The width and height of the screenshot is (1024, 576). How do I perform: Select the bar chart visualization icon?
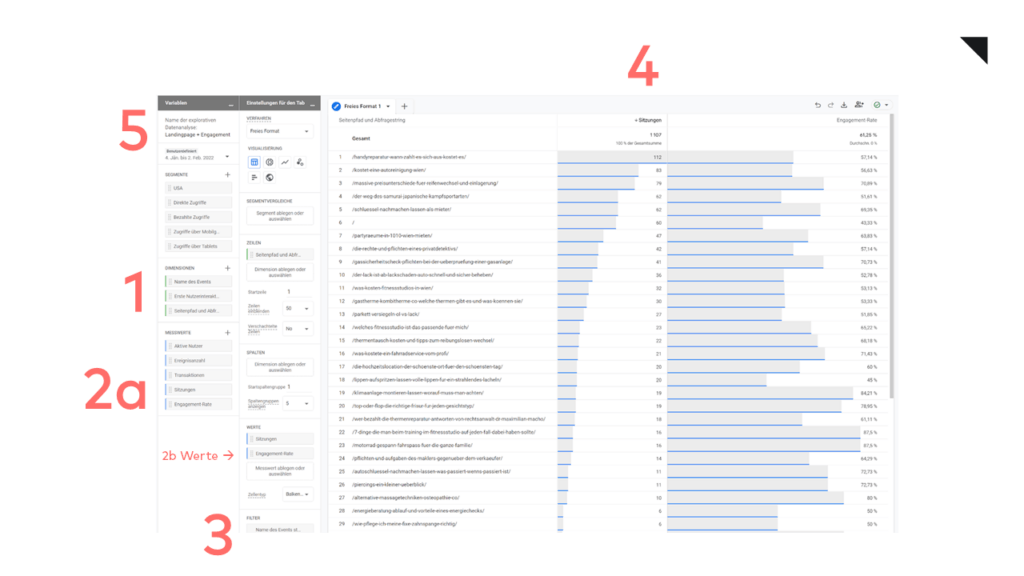coord(254,178)
